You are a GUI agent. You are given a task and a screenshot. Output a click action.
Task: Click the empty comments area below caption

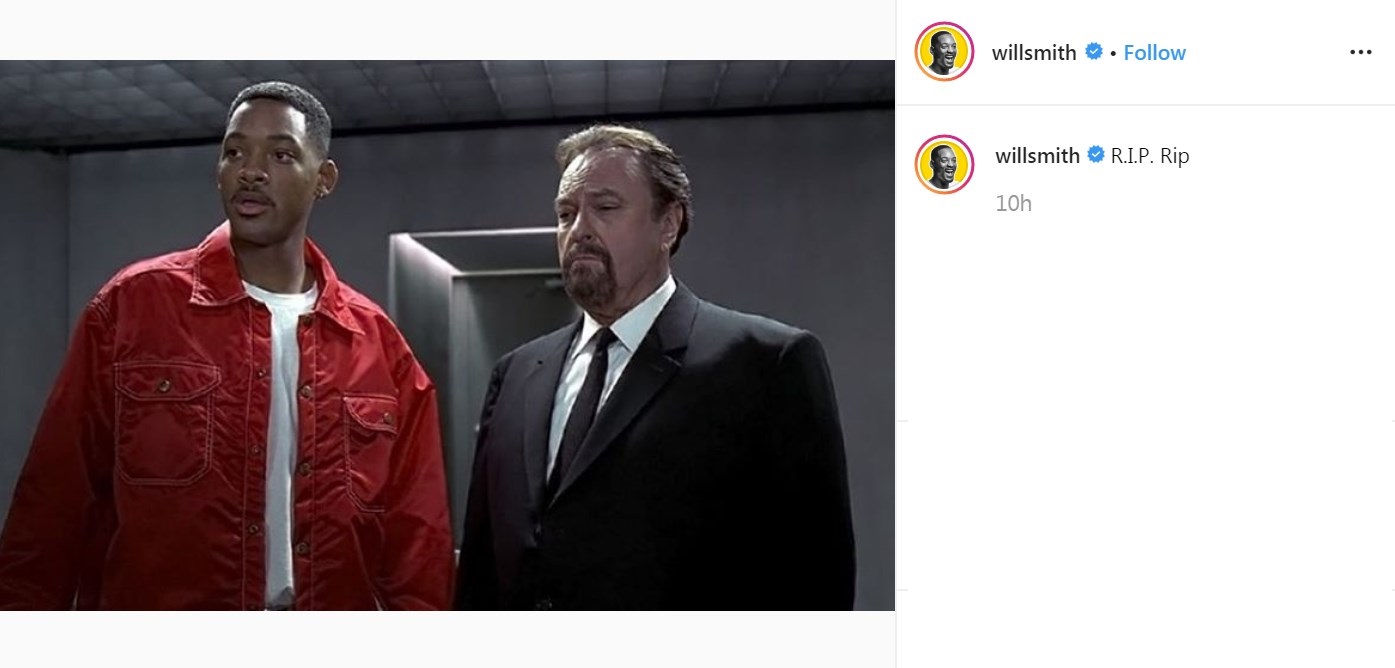[1146, 420]
